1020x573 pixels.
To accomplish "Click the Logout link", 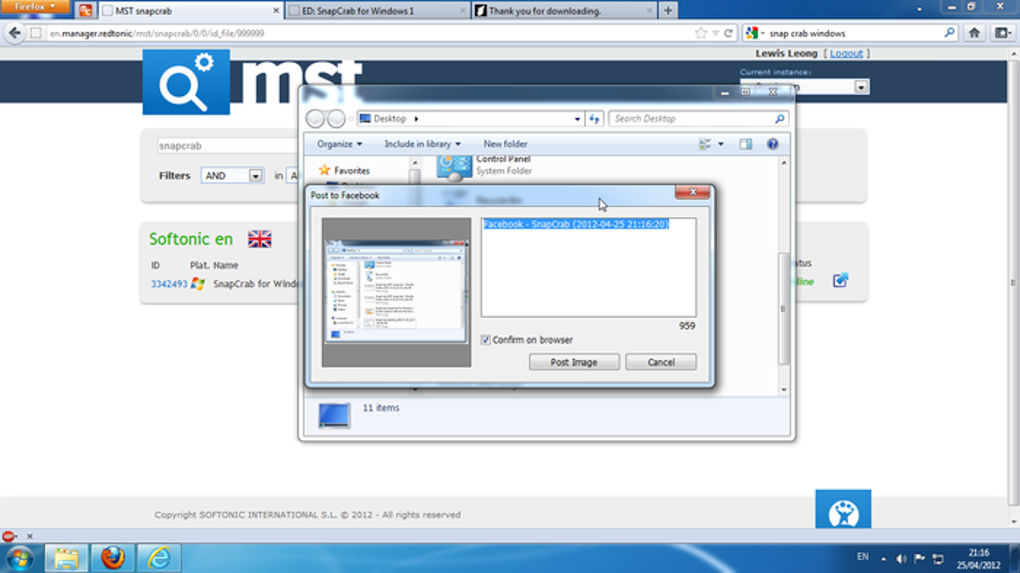I will [x=846, y=53].
